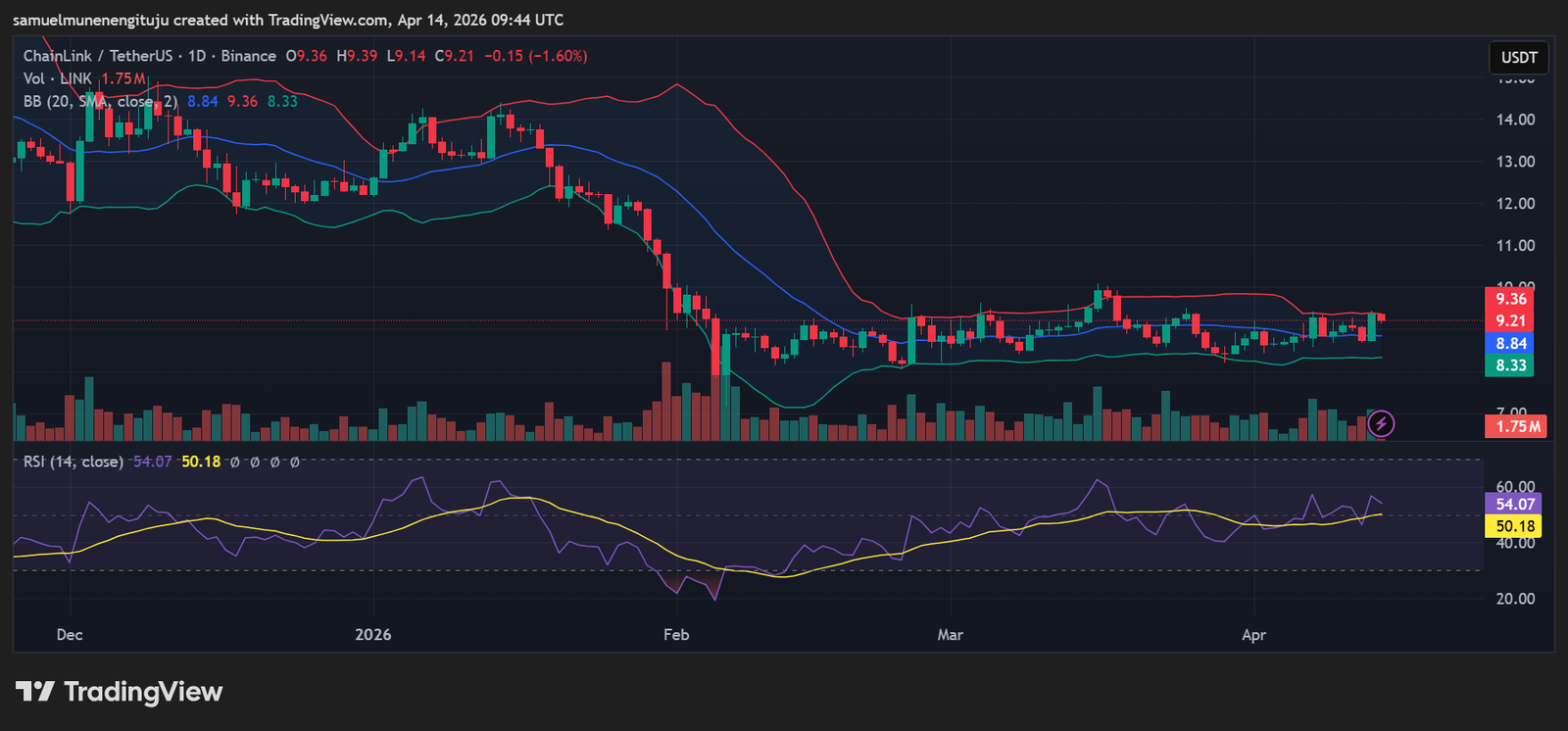Image resolution: width=1568 pixels, height=731 pixels.
Task: Click the 2026 marker on time axis
Action: (x=373, y=634)
